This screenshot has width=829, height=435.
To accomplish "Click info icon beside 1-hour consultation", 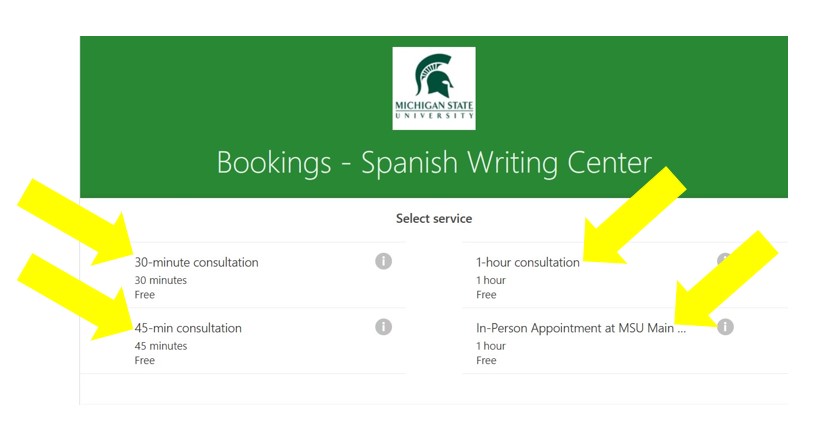I will (723, 260).
